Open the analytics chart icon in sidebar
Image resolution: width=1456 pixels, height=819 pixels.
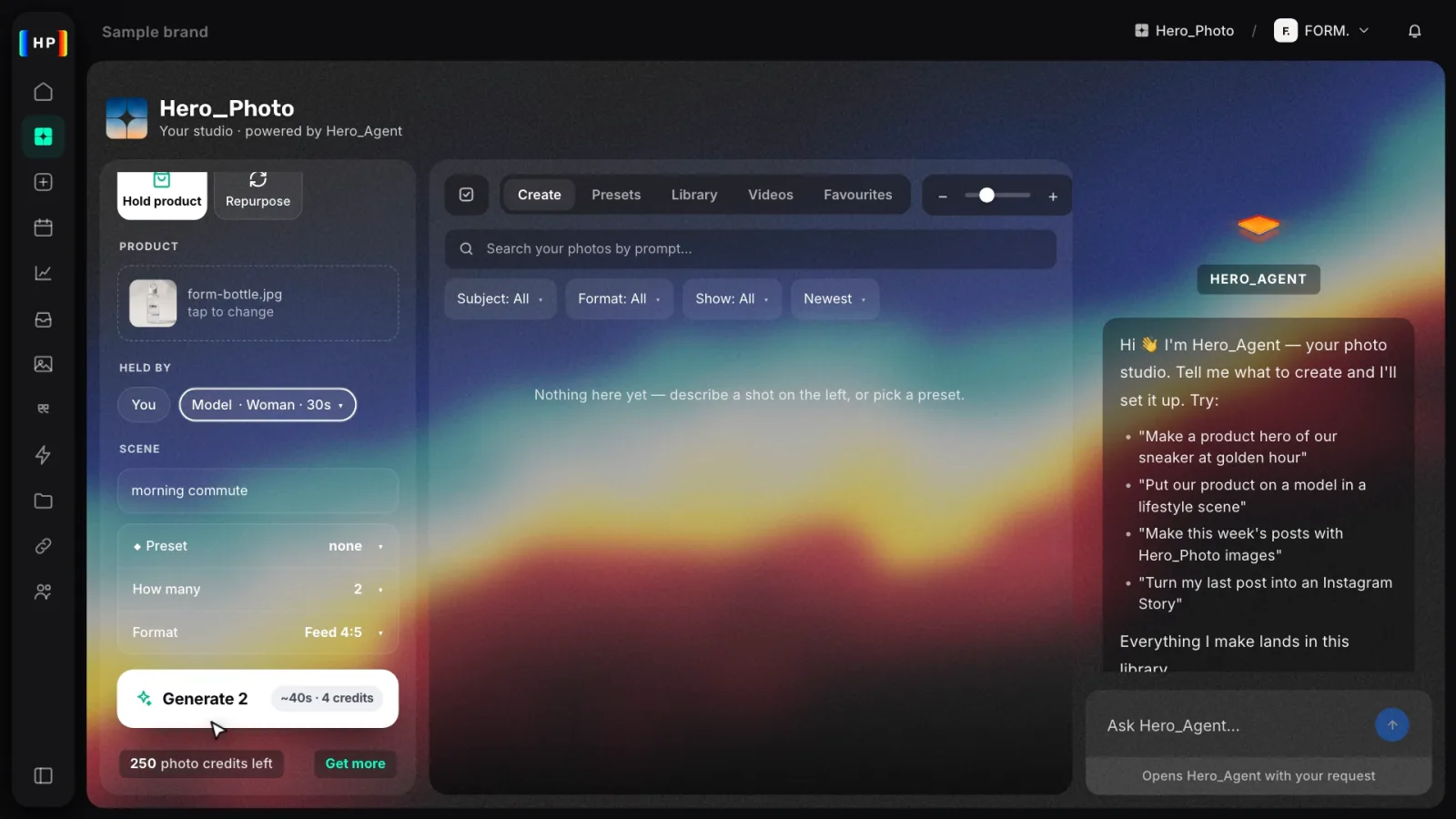(43, 273)
